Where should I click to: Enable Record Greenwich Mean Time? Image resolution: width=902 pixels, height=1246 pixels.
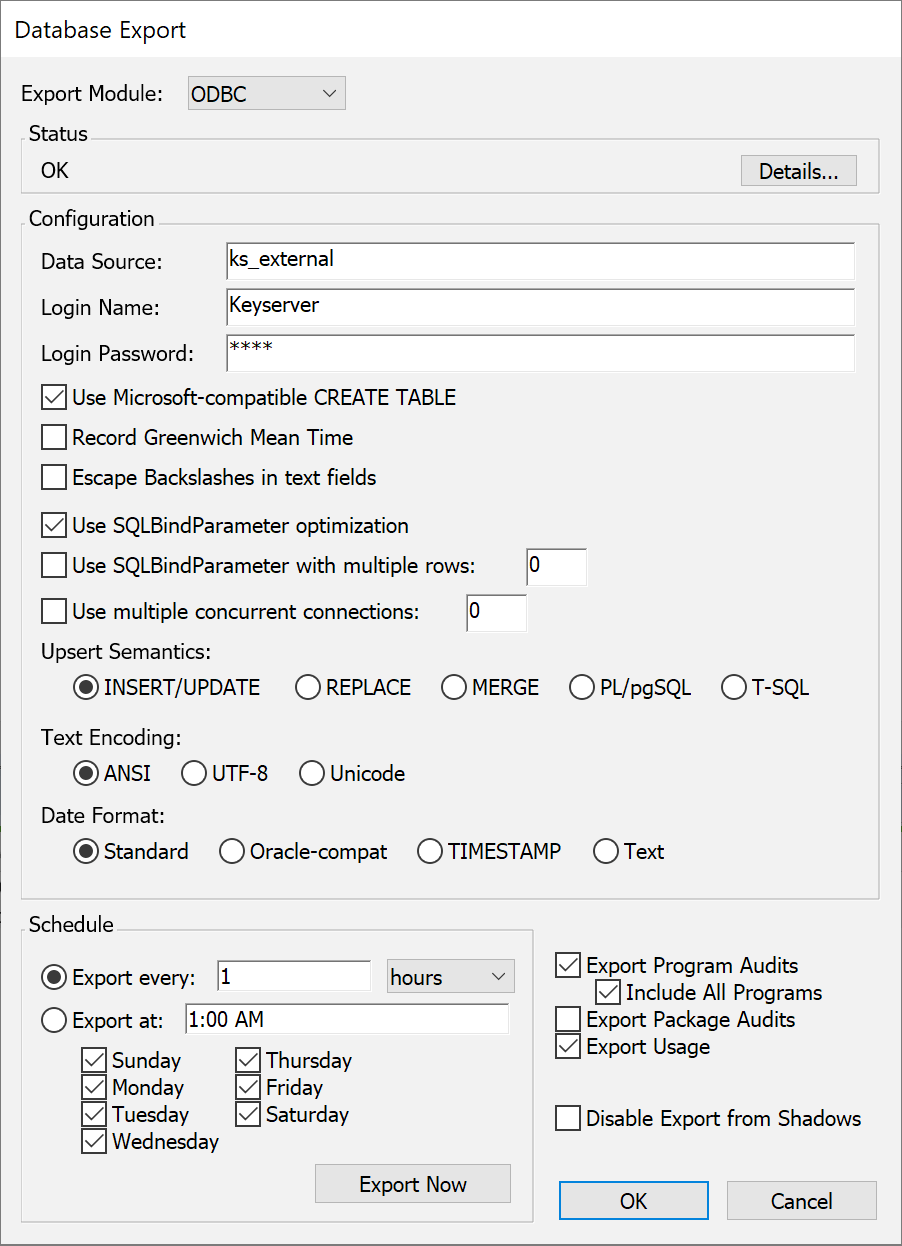pos(54,438)
